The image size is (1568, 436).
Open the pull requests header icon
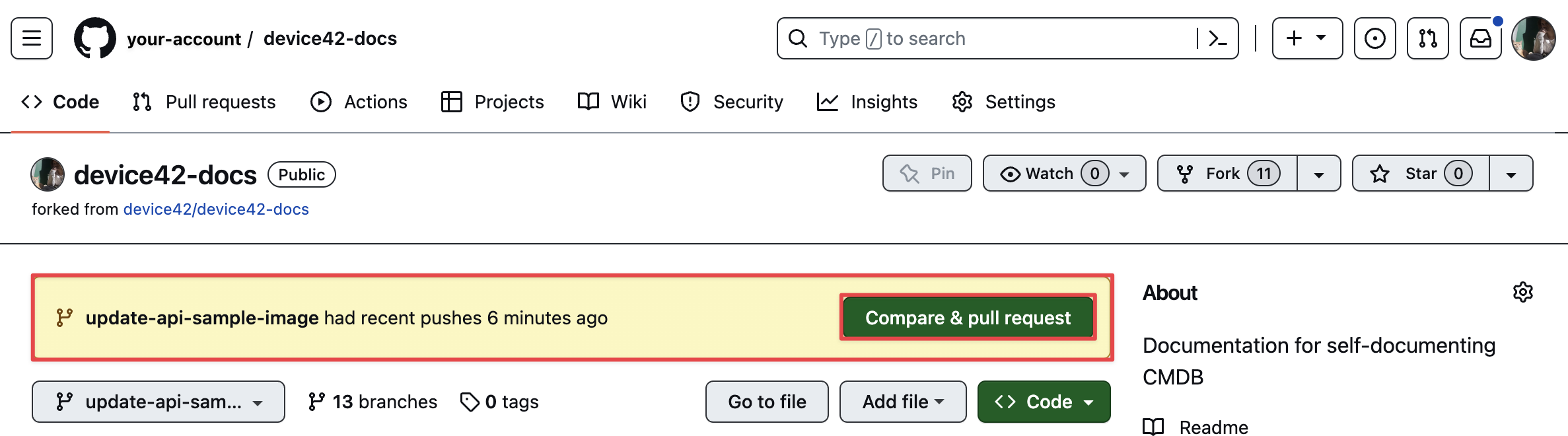(x=1427, y=38)
